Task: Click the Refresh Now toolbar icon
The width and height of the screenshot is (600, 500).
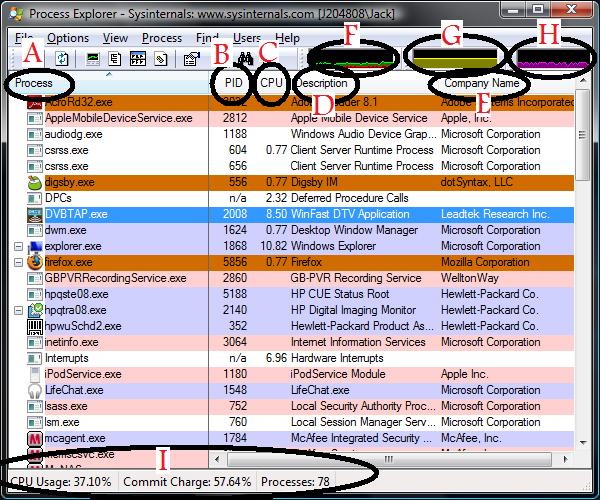Action: click(62, 59)
